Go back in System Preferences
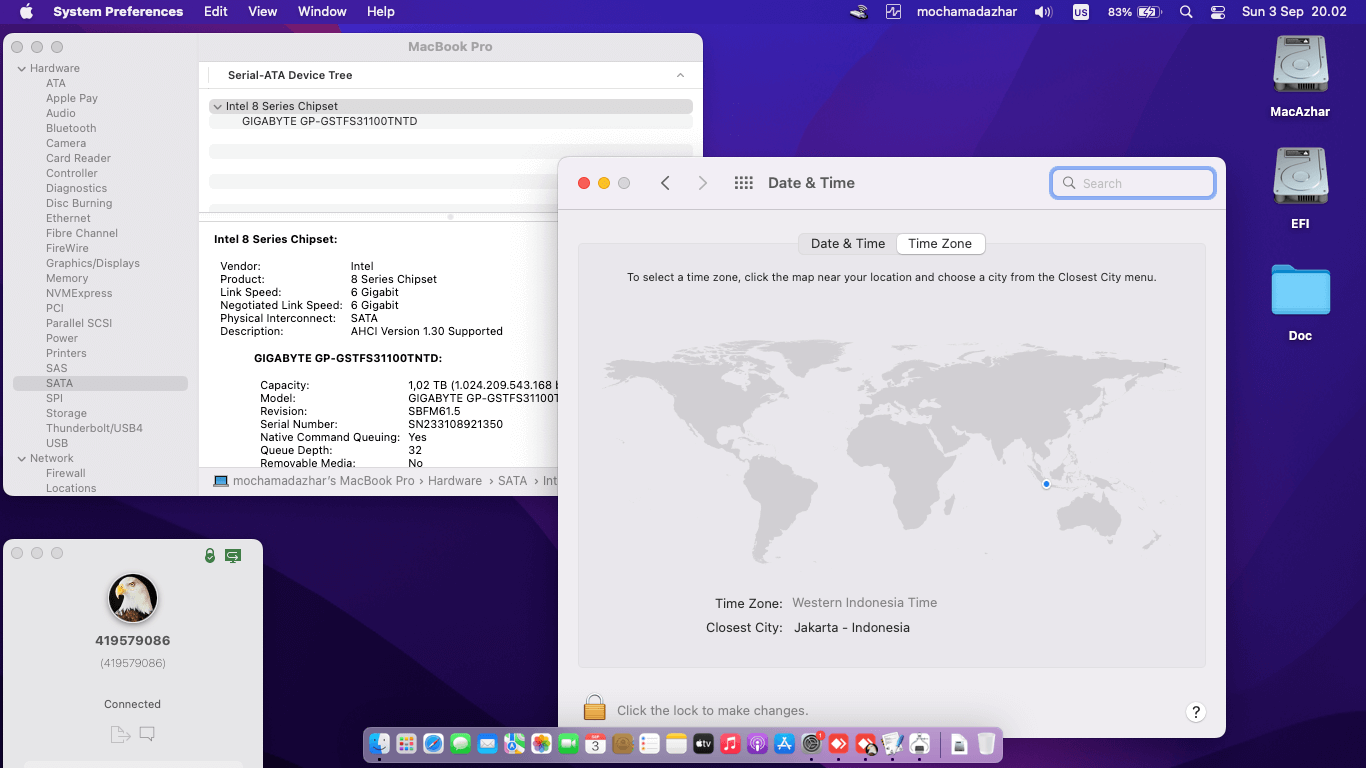This screenshot has height=768, width=1366. (x=665, y=183)
